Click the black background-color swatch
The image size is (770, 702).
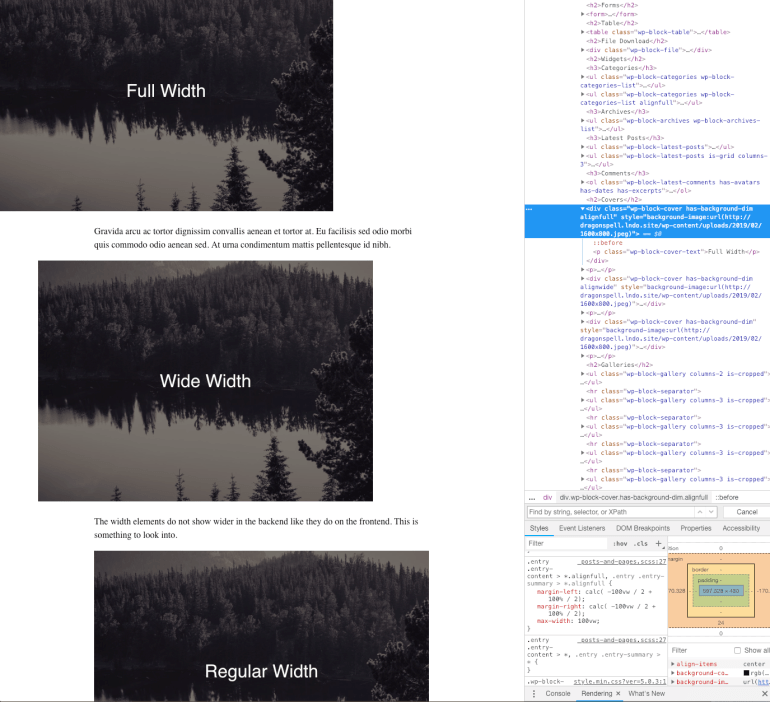point(746,673)
